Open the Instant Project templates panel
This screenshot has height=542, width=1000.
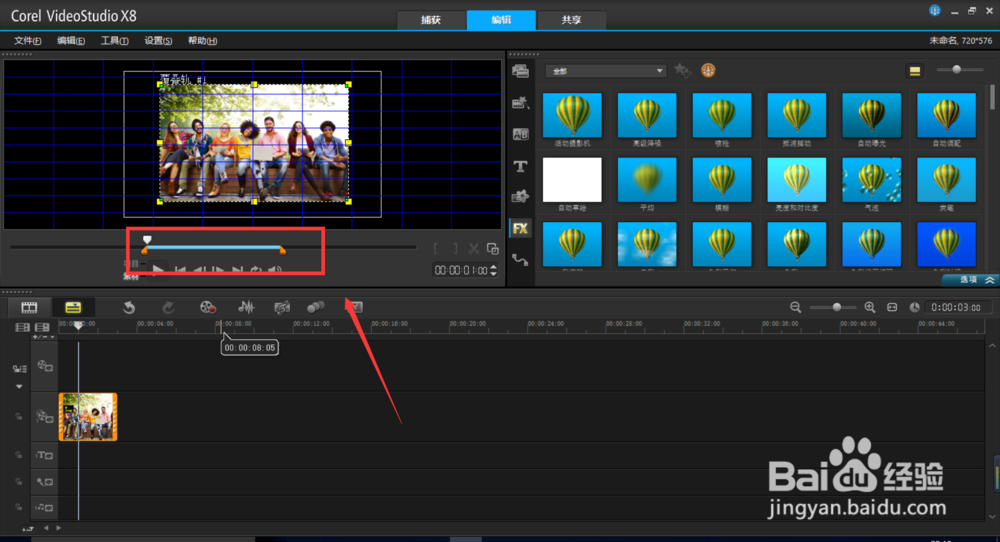tap(520, 102)
